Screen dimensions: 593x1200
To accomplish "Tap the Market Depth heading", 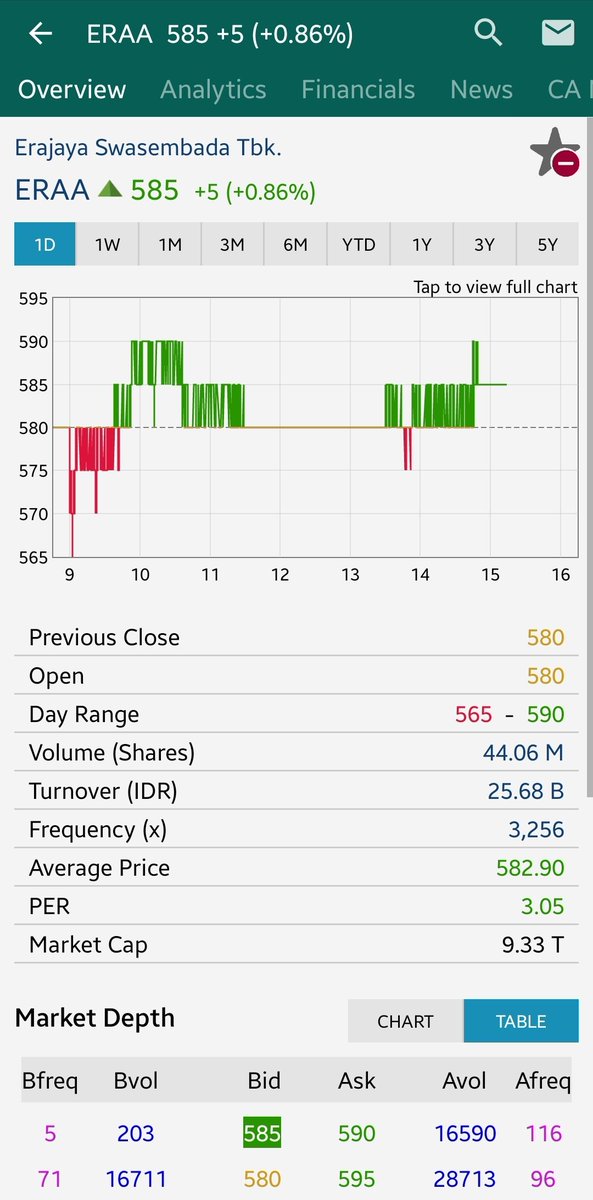I will coord(95,1018).
